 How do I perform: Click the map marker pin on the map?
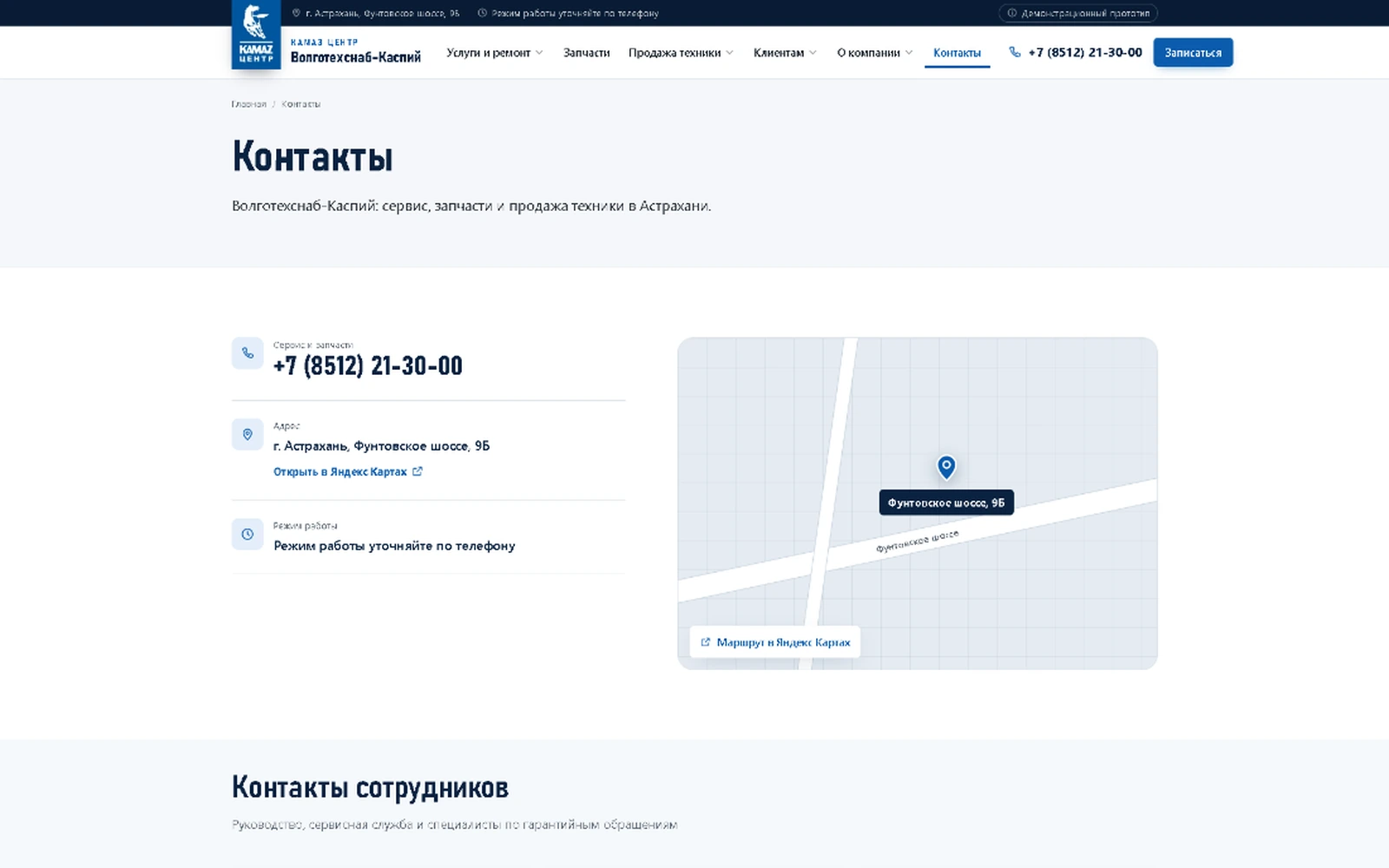point(946,467)
